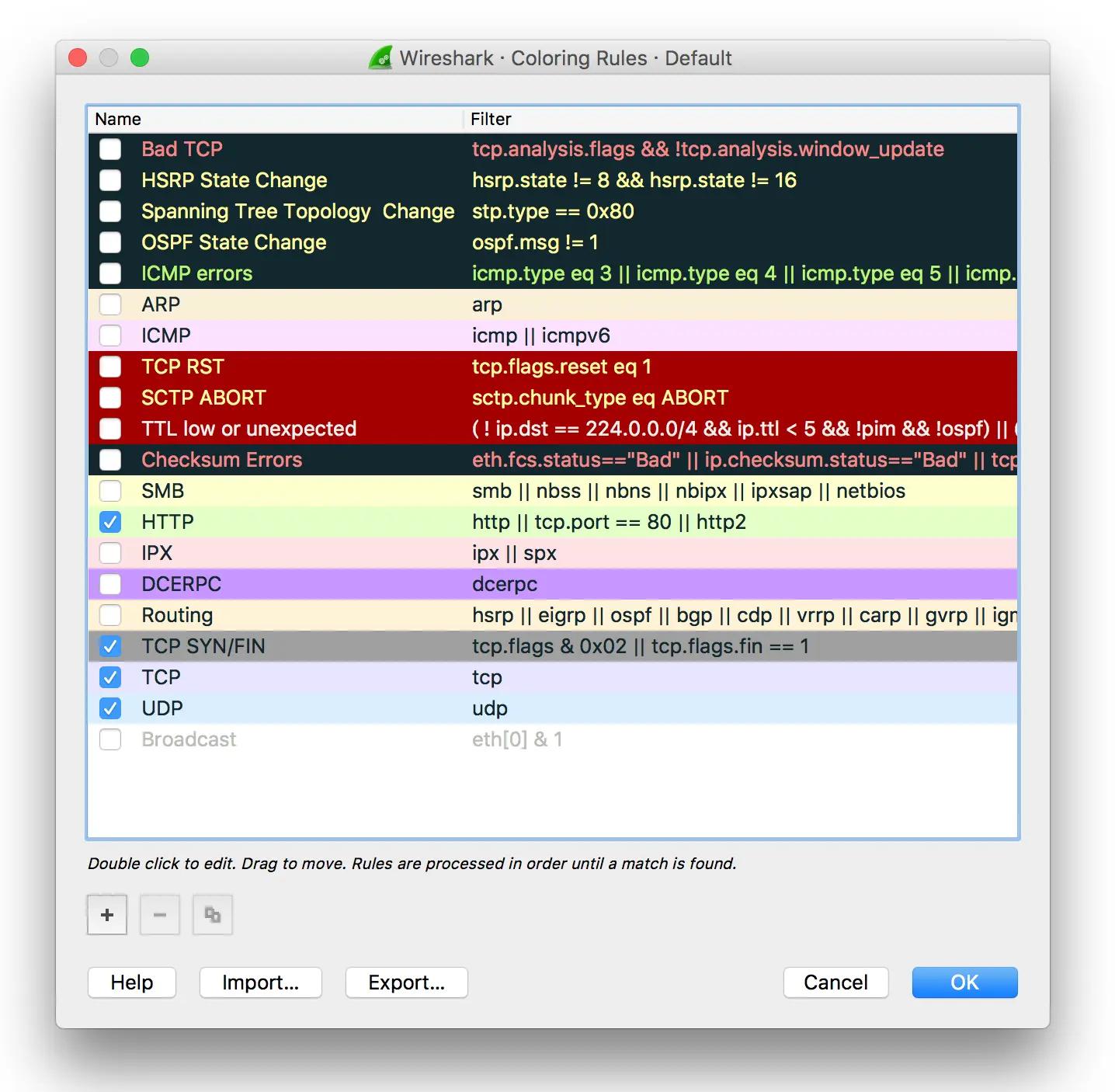Enable the Checksum Errors checkbox

pos(110,460)
